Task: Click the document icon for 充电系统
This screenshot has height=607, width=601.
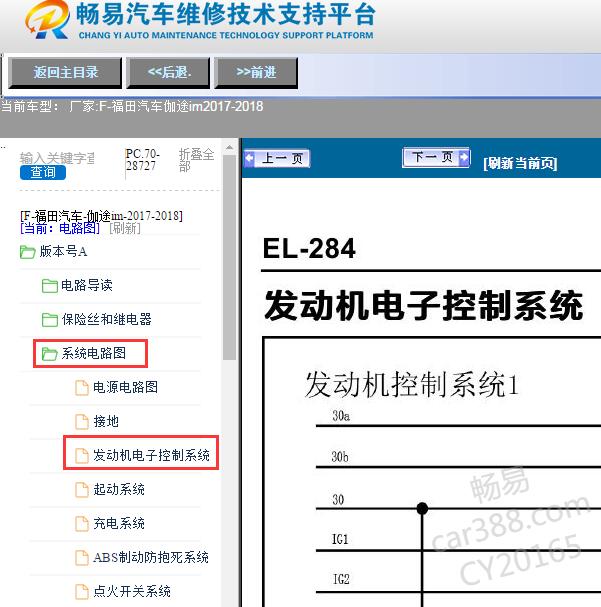Action: 81,524
